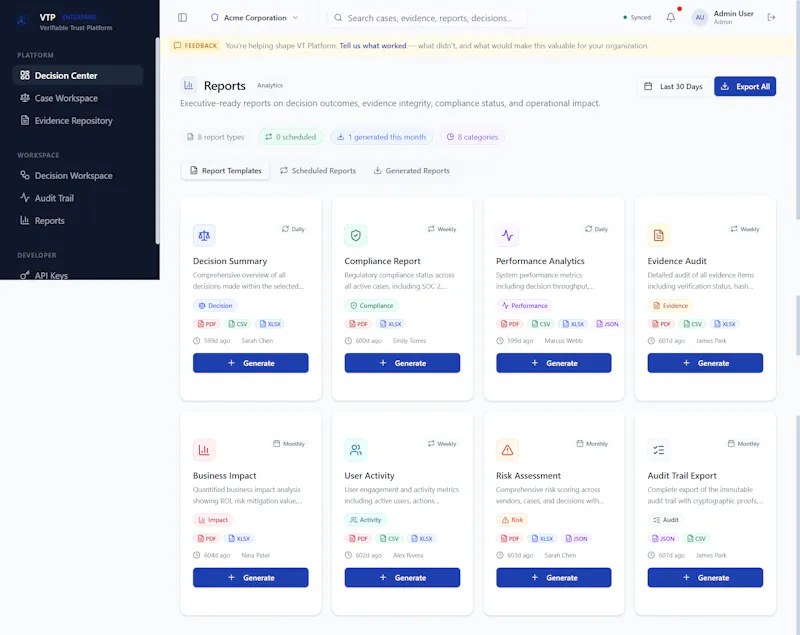
Task: Click the AU user avatar
Action: (x=699, y=17)
